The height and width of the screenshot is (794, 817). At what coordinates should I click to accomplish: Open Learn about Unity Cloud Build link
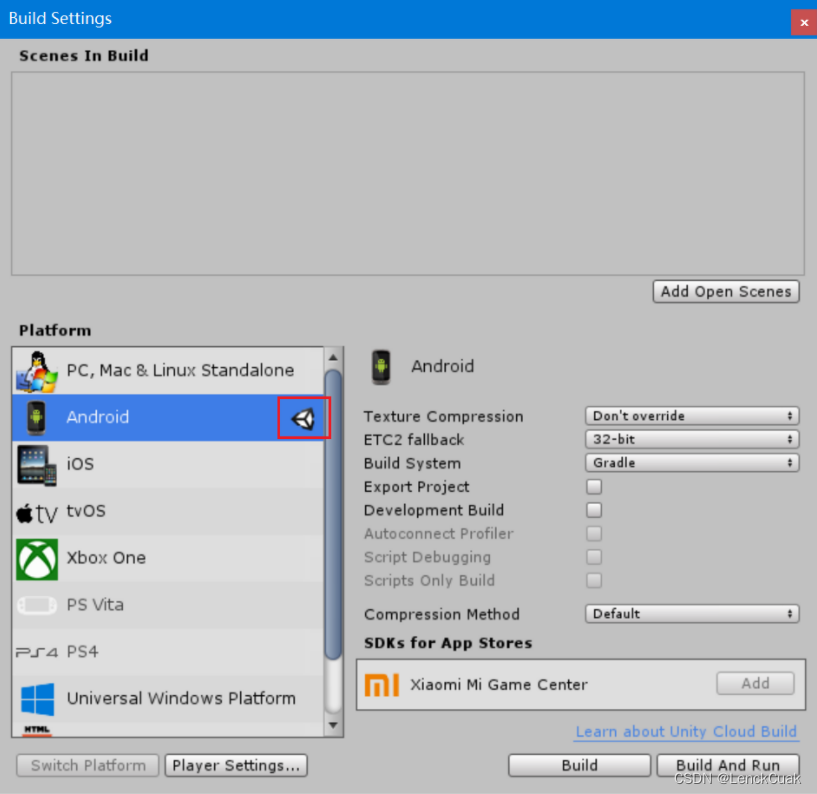[686, 731]
